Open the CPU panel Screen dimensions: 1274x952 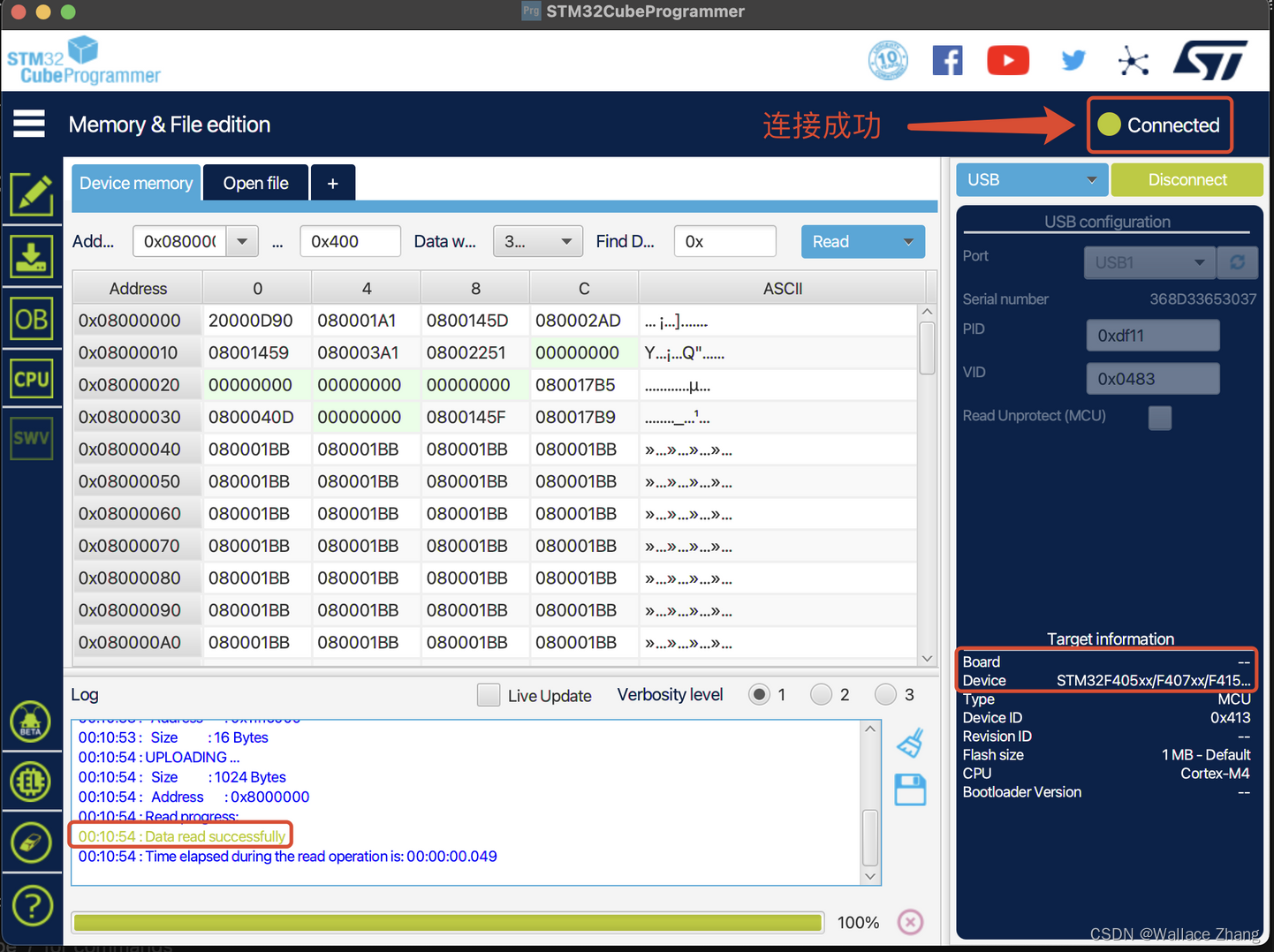point(32,380)
